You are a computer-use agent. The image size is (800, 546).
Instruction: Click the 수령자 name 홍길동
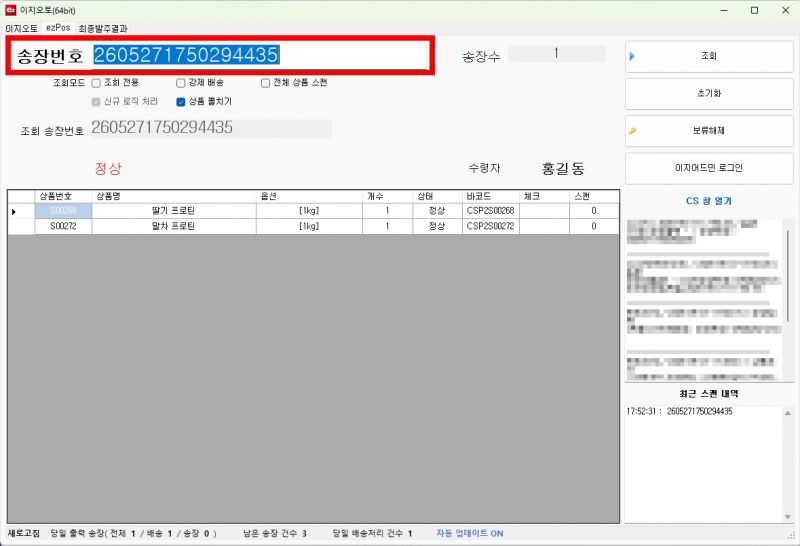coord(563,168)
